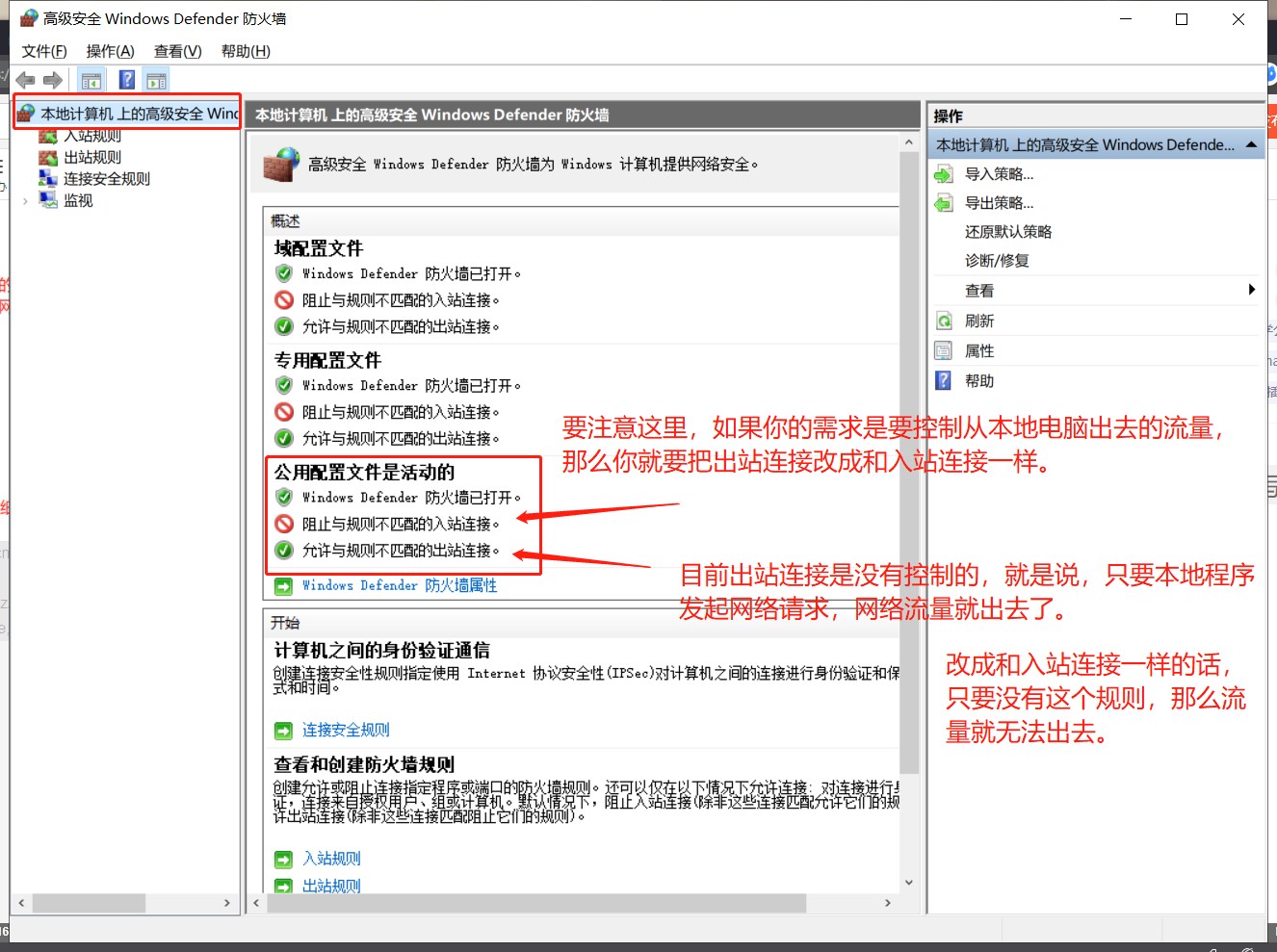Select 连接安全规则 in the left tree
The image size is (1277, 952).
(x=107, y=178)
